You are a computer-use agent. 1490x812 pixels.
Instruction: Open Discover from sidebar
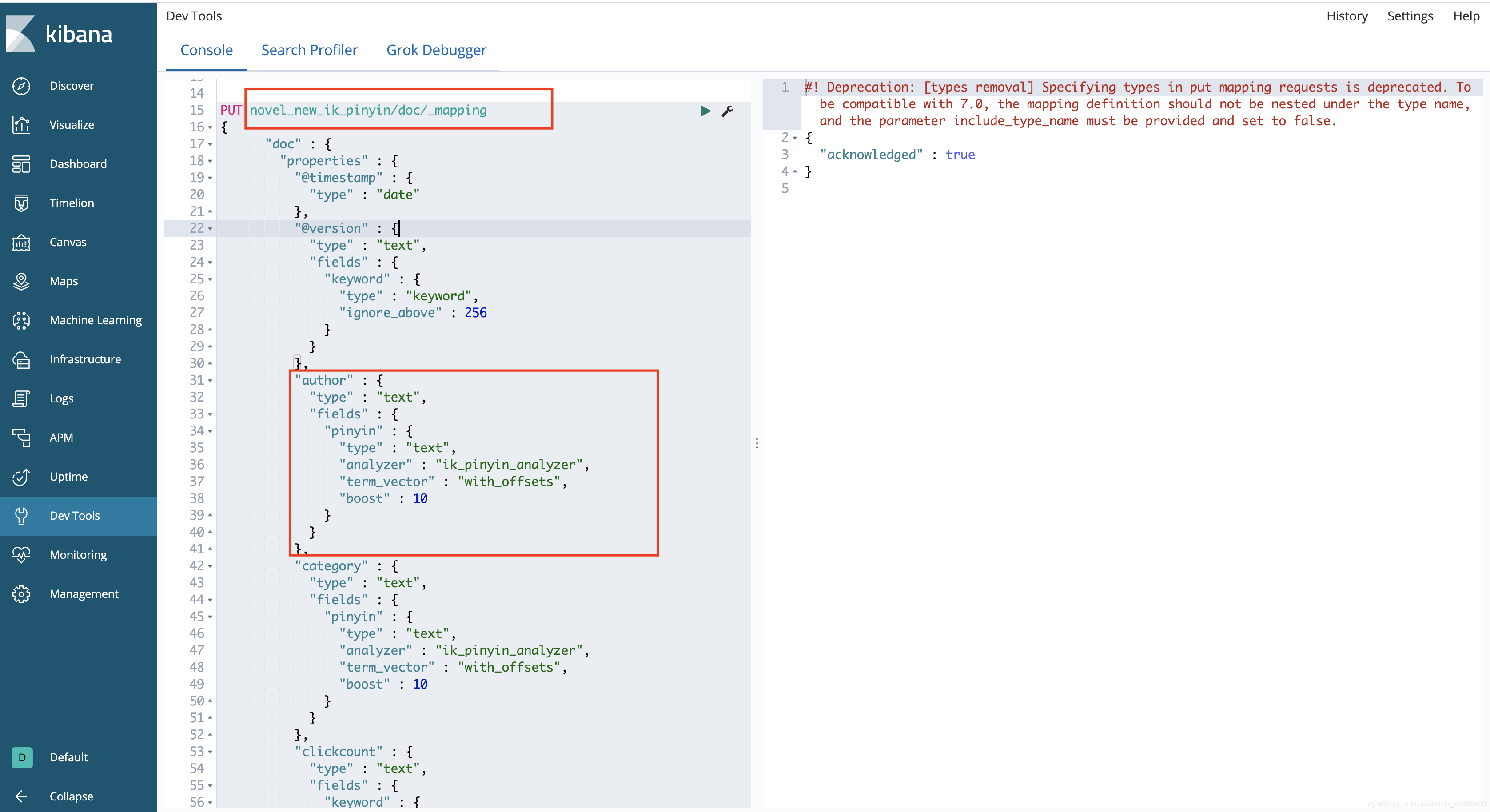coord(72,86)
